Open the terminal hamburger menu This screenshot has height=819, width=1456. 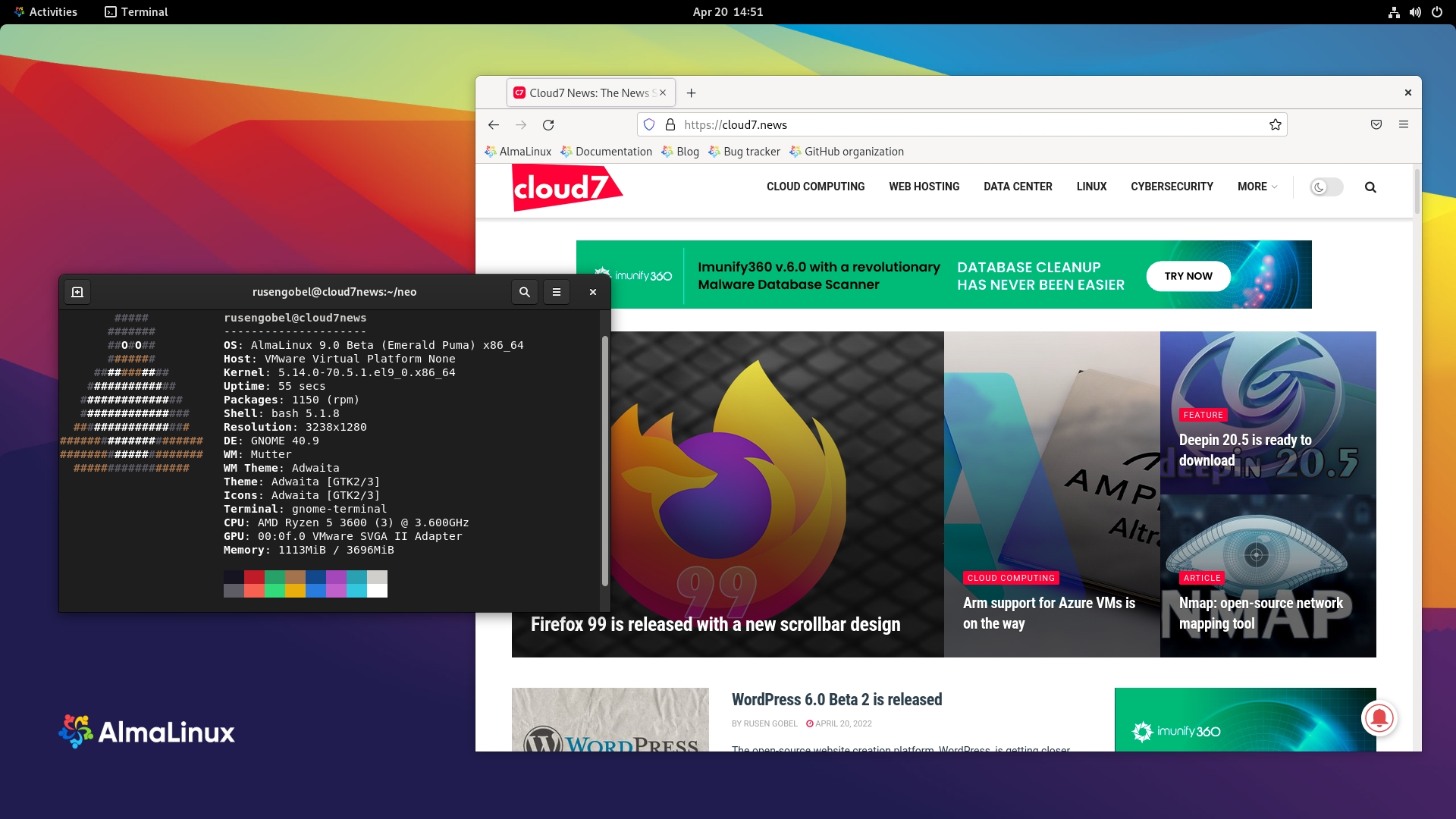[557, 292]
